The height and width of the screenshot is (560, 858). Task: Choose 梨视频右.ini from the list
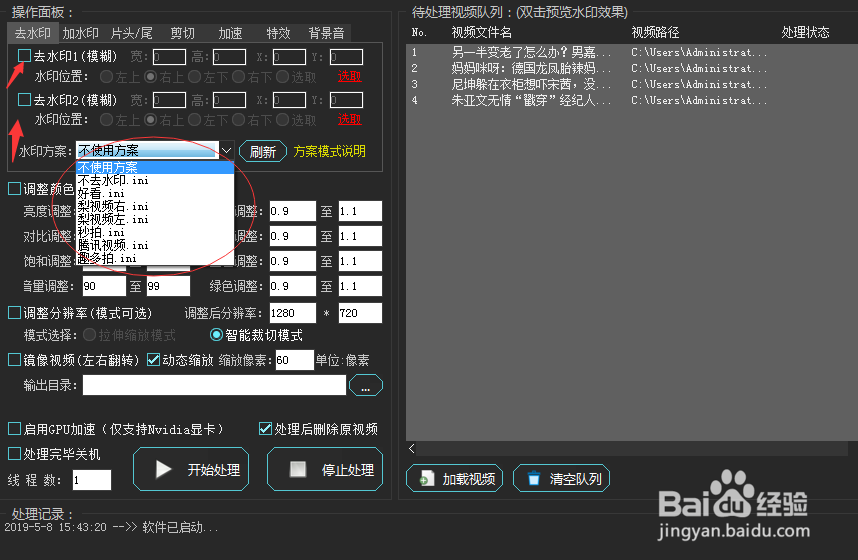155,206
